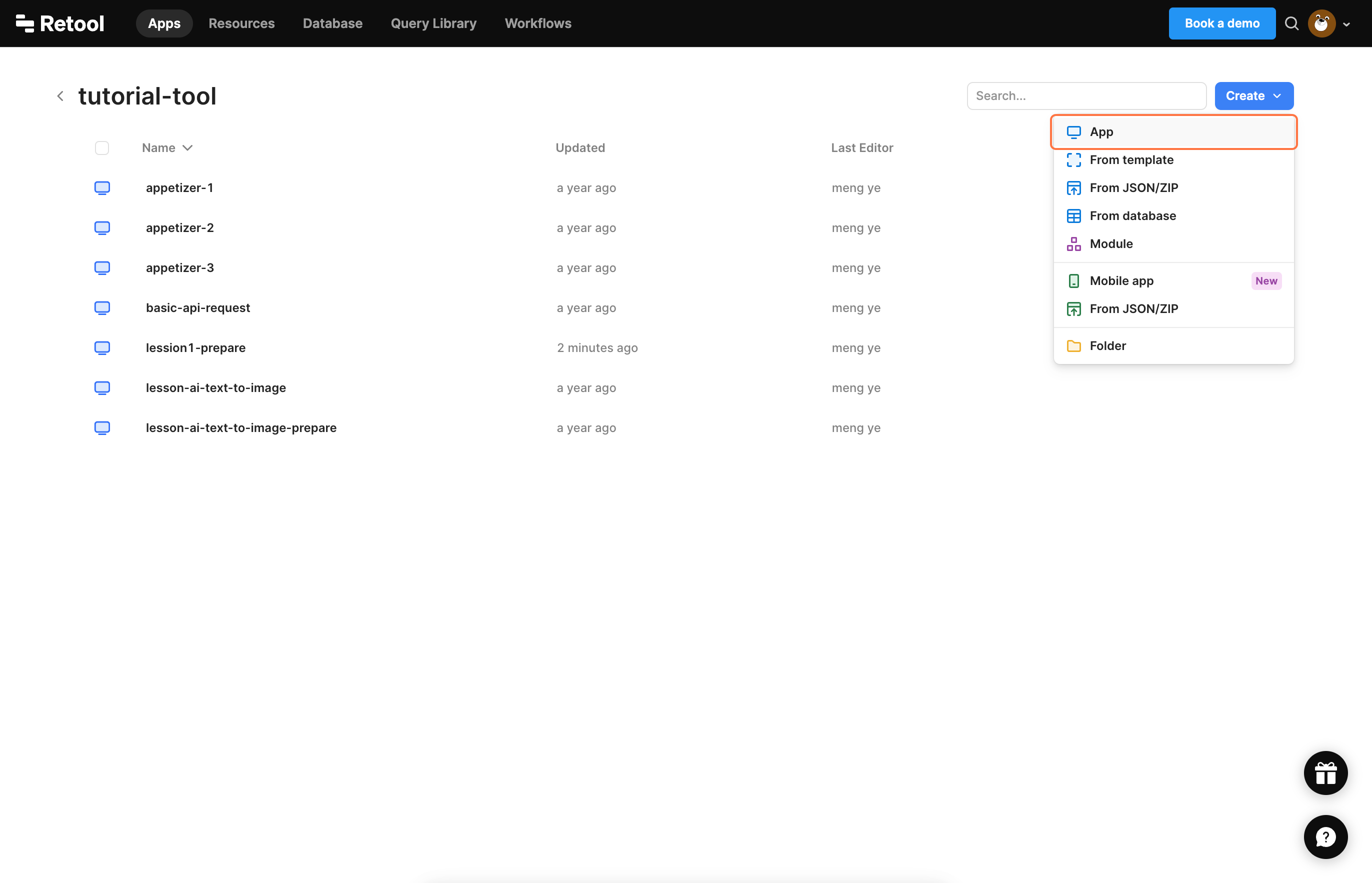Screen dimensions: 1372x883
Task: Click the yellow Folder icon in menu
Action: [x=1073, y=345]
